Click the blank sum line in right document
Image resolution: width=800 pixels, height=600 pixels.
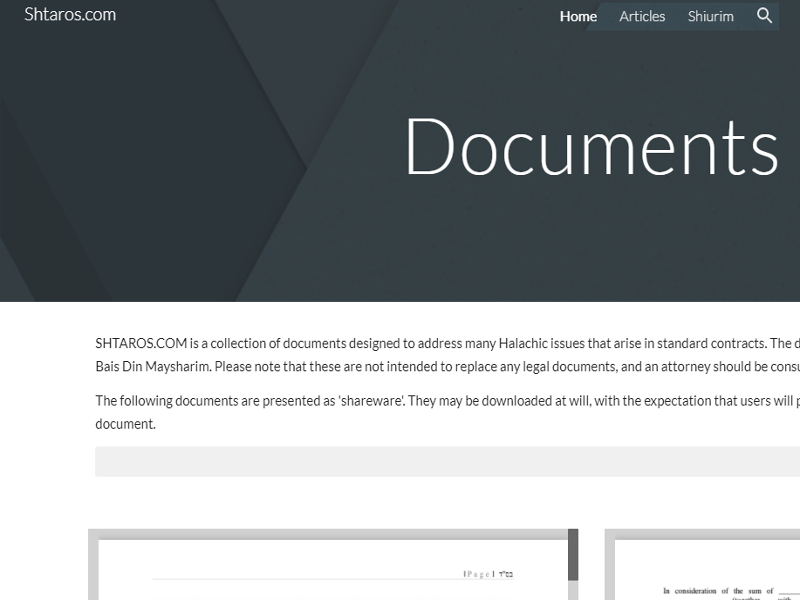click(789, 594)
